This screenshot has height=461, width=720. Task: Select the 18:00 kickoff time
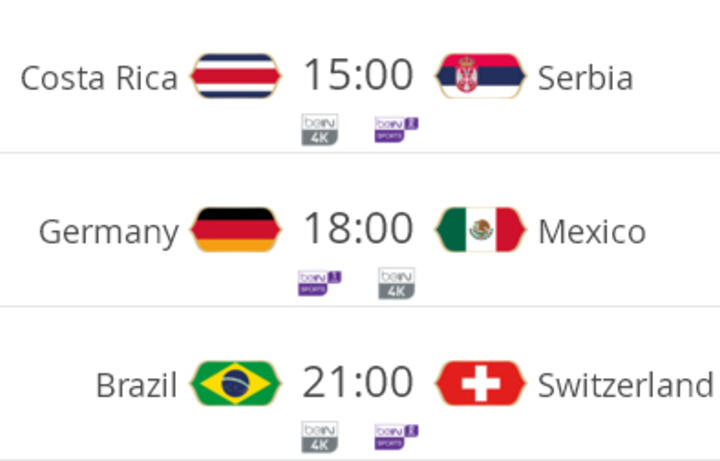pos(358,229)
